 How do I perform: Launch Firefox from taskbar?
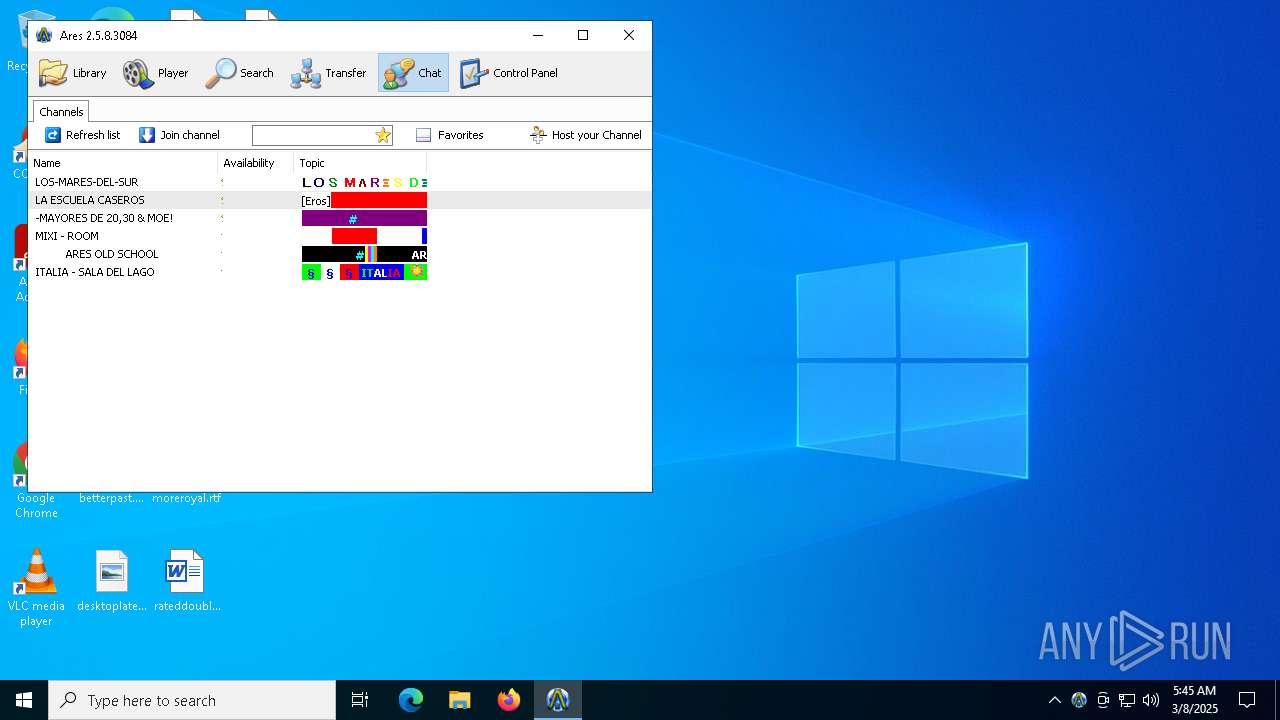click(509, 700)
